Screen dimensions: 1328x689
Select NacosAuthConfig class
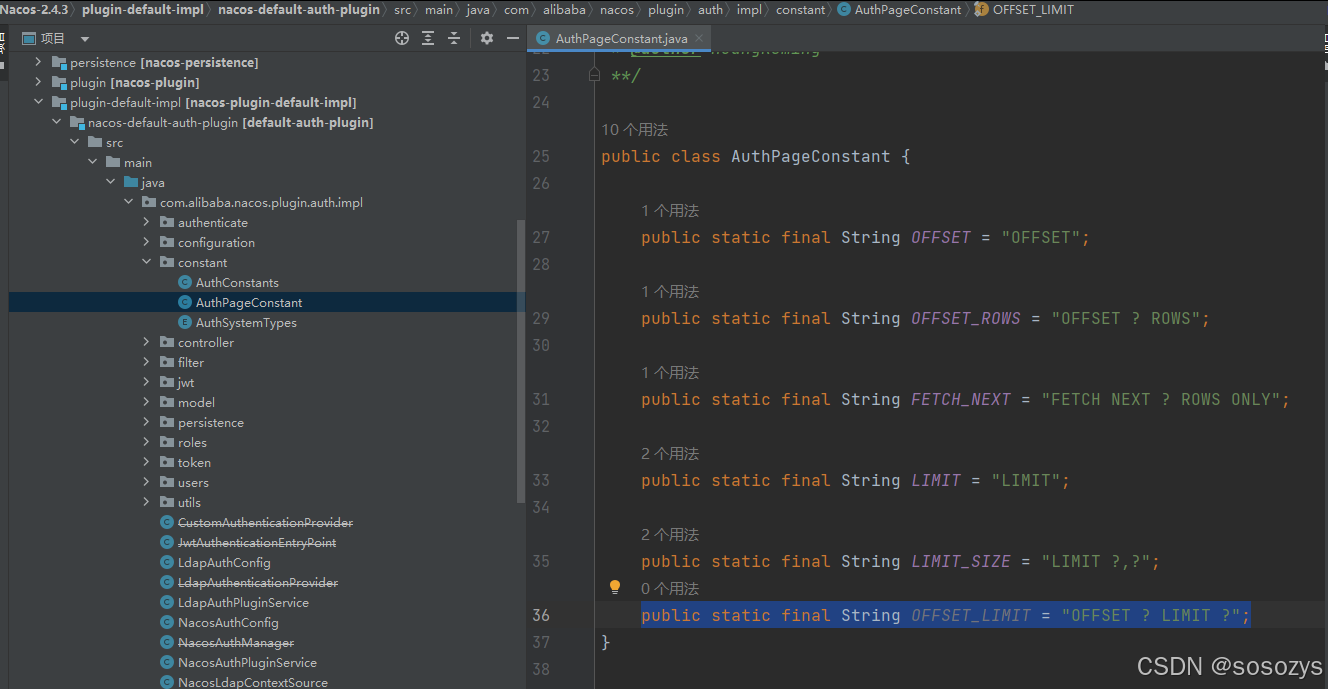click(x=228, y=622)
